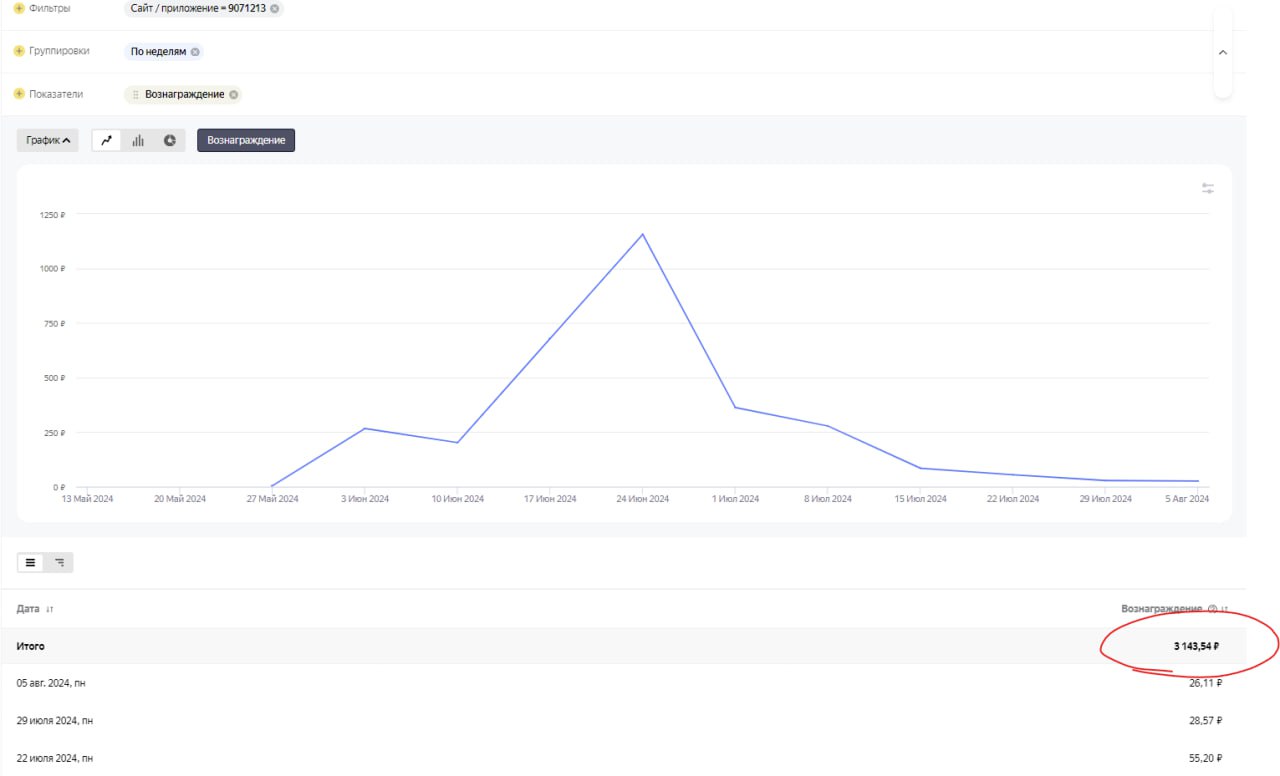Collapse the report settings panel chevron
The height and width of the screenshot is (776, 1280).
1222,53
